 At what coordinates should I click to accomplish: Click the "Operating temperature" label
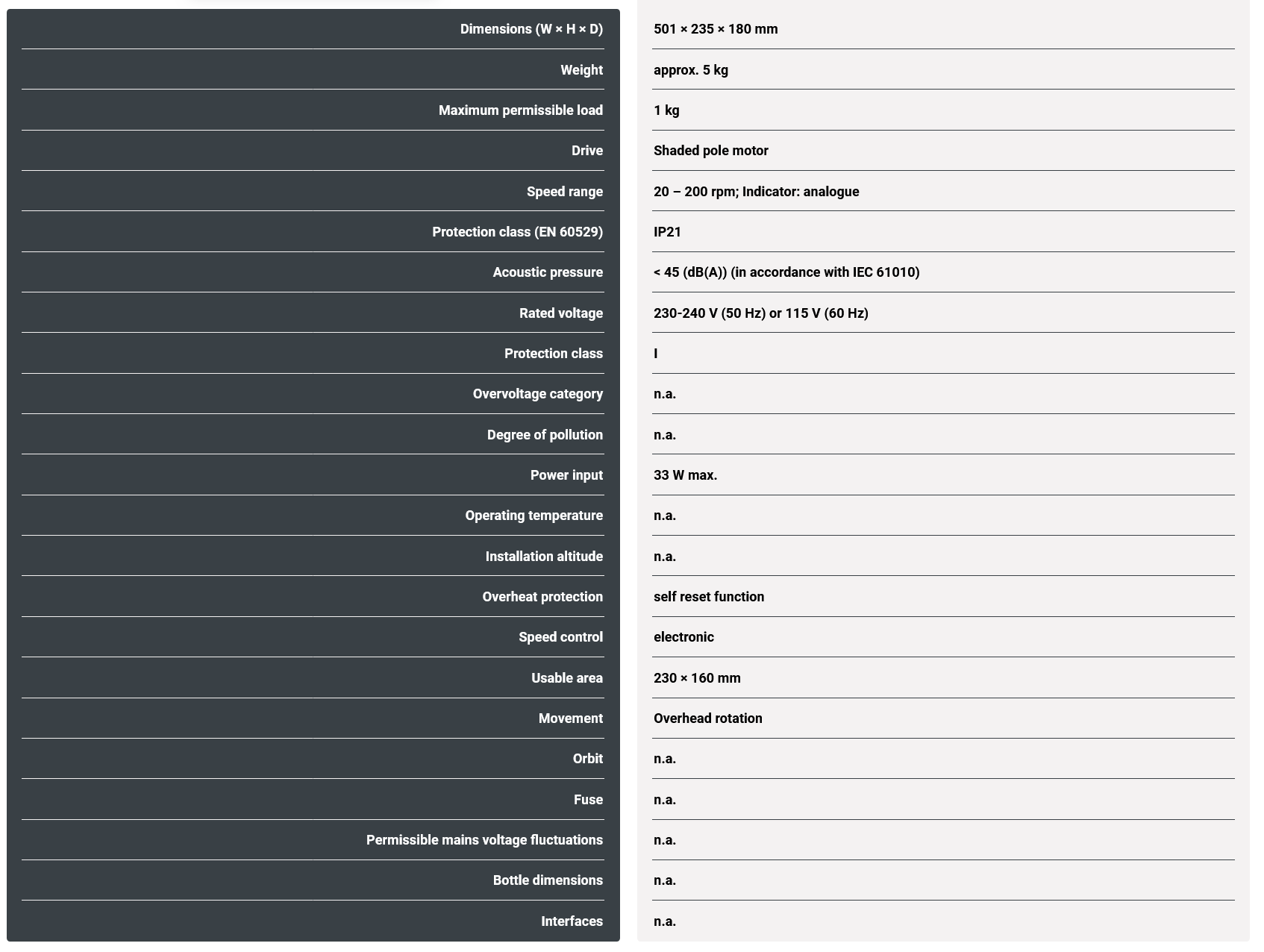534,516
